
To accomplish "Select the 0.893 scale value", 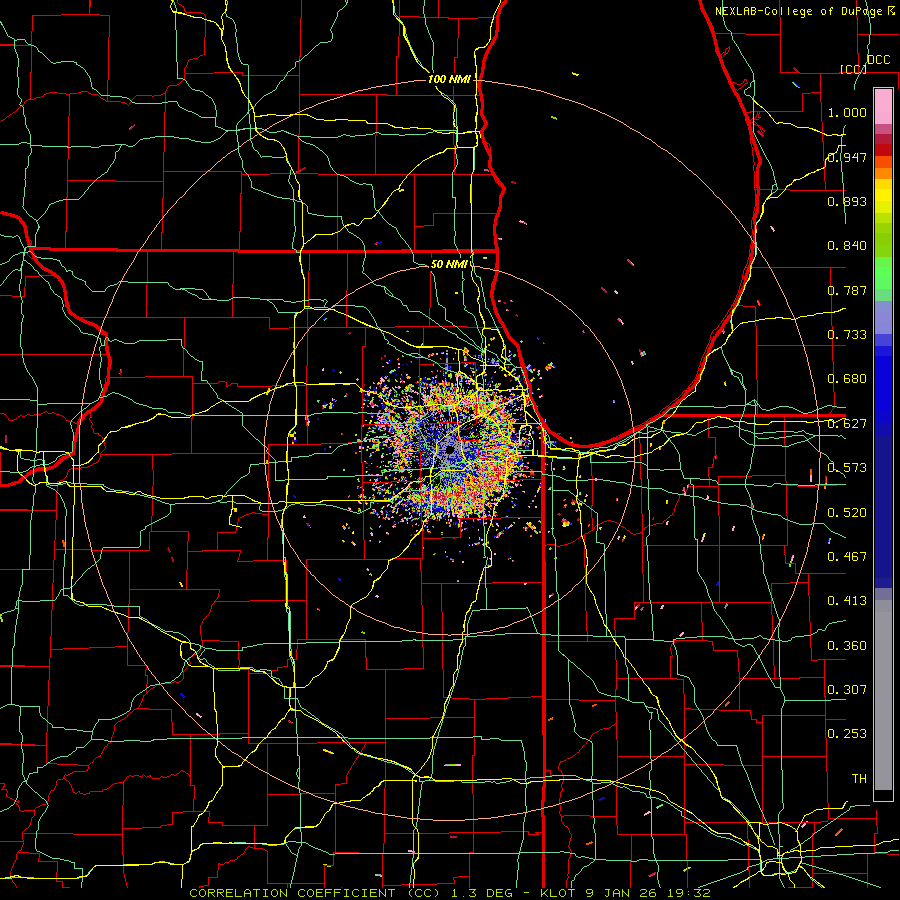I will coord(847,201).
